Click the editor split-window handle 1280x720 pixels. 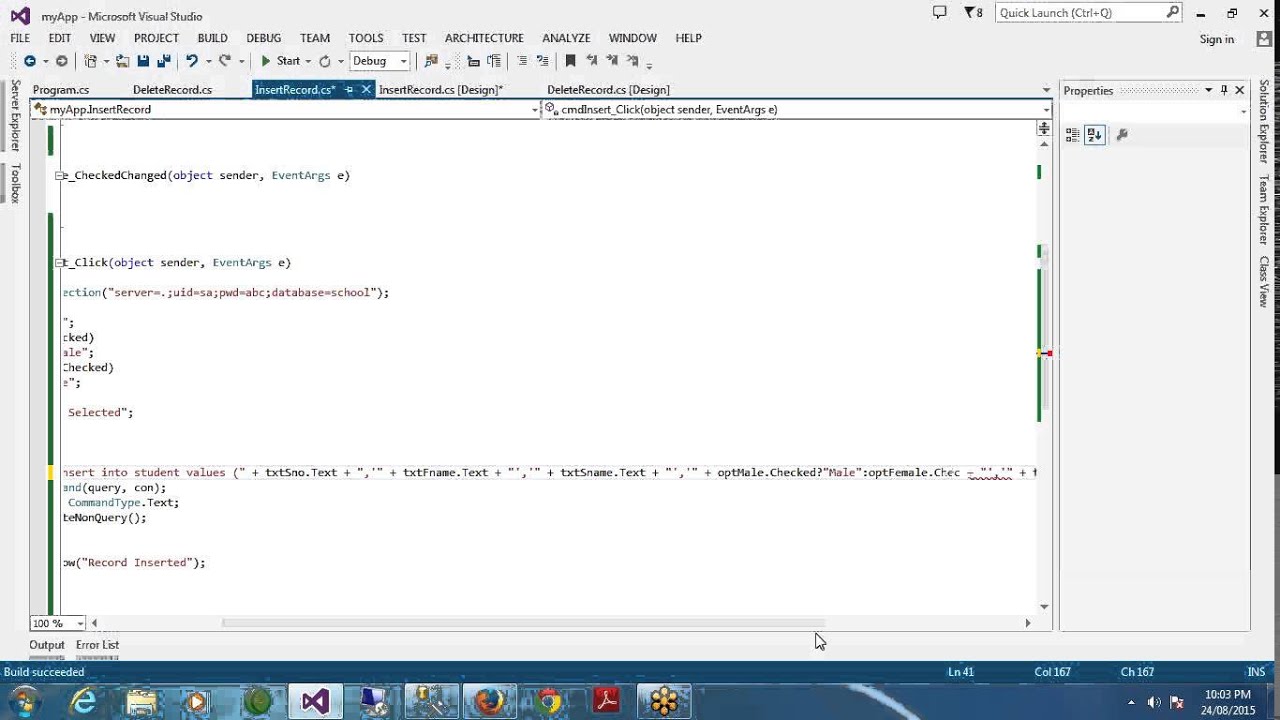(x=1044, y=128)
